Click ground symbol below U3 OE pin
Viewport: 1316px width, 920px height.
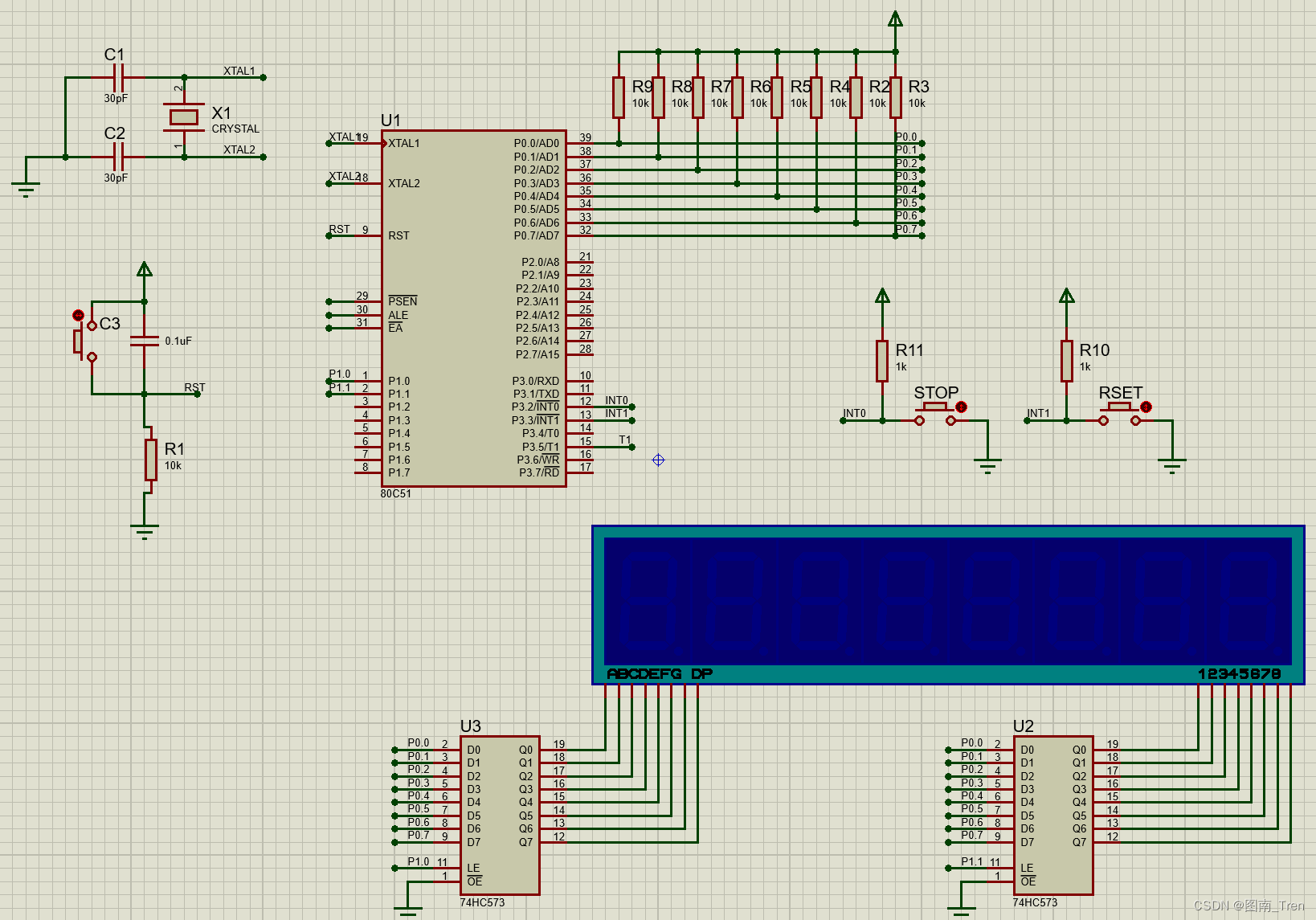click(408, 913)
